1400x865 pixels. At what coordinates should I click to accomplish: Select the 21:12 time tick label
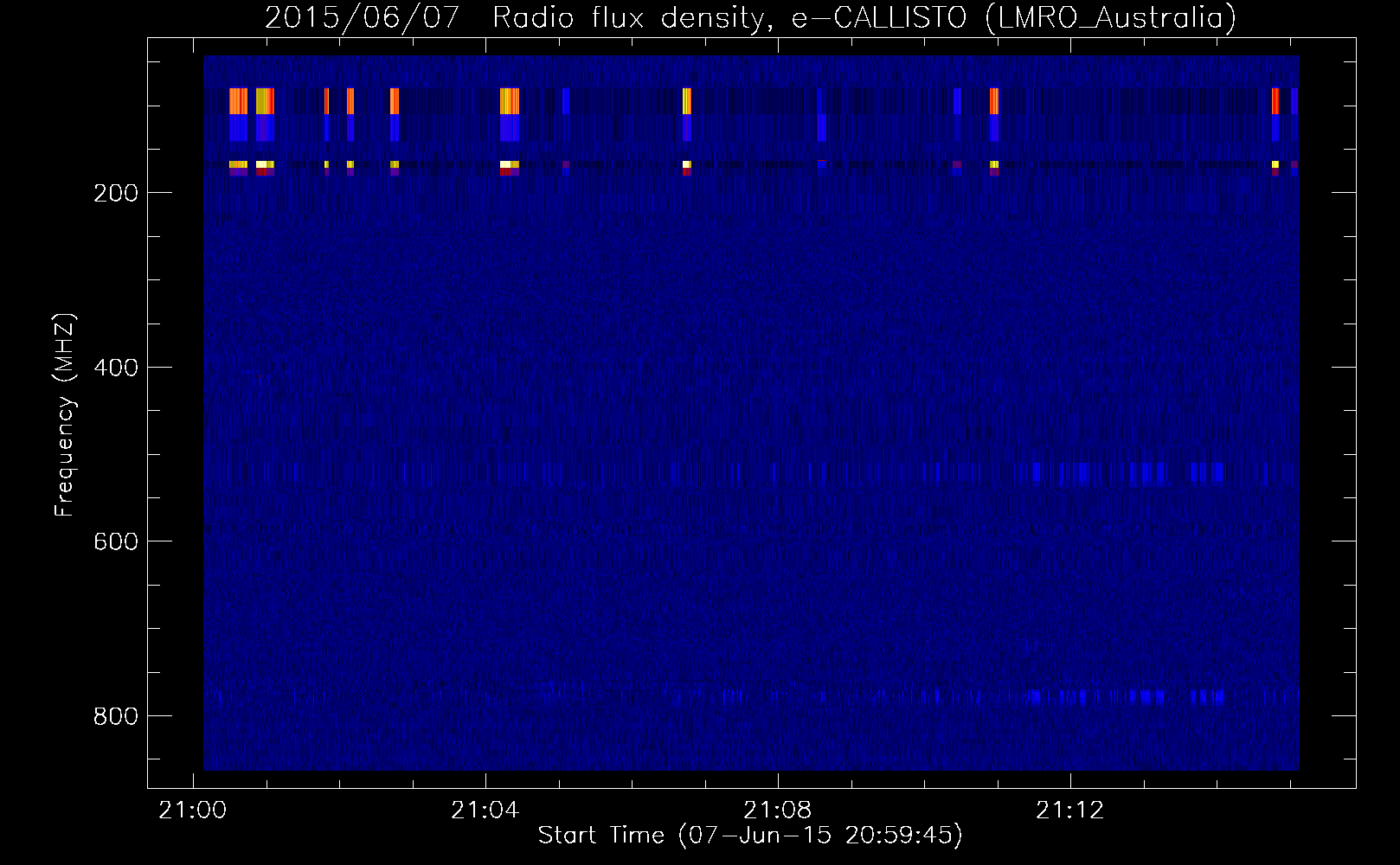click(1070, 810)
